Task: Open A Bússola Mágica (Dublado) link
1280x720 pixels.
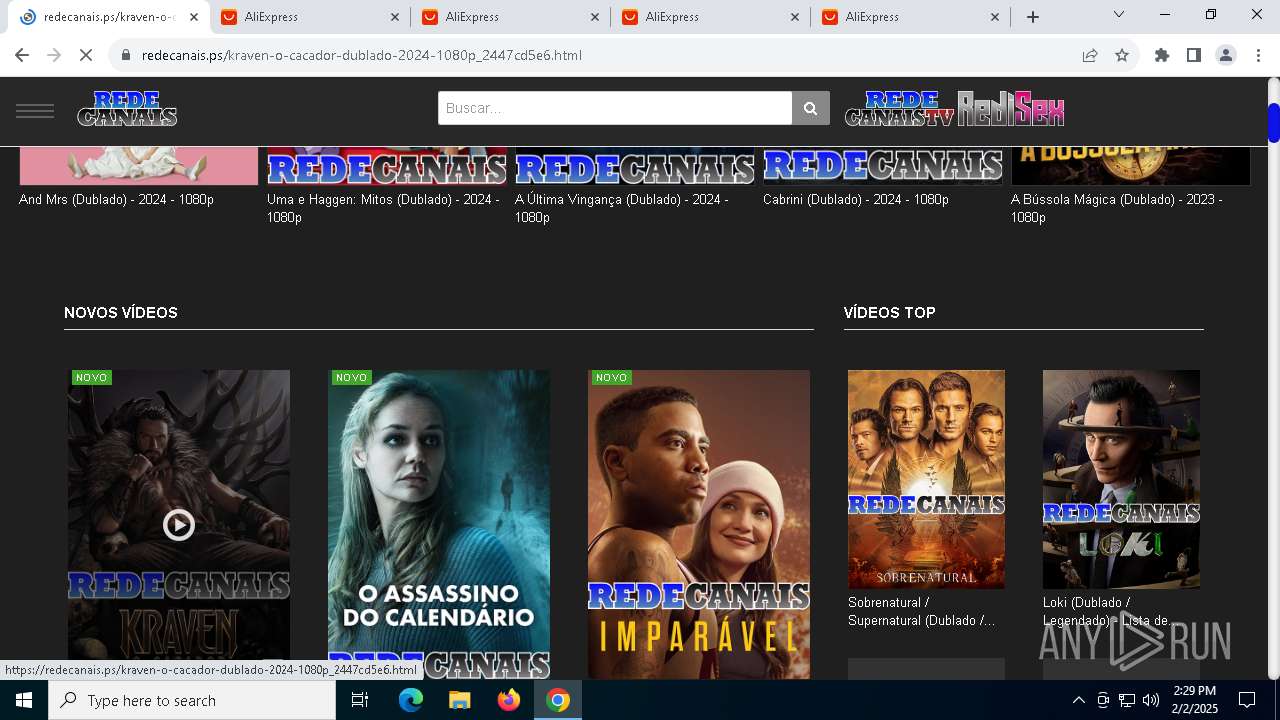Action: 1117,208
